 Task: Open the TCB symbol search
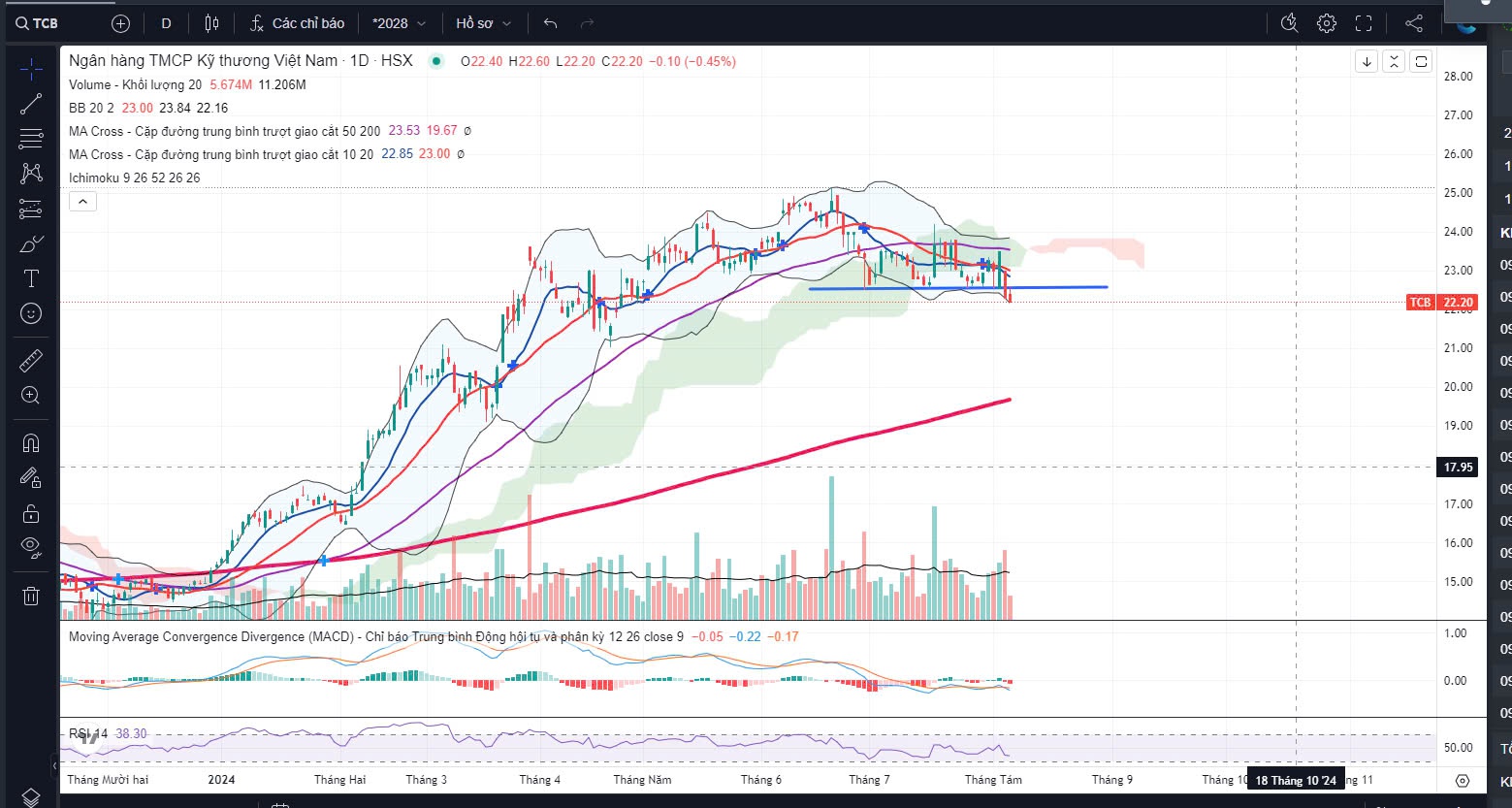click(x=37, y=23)
